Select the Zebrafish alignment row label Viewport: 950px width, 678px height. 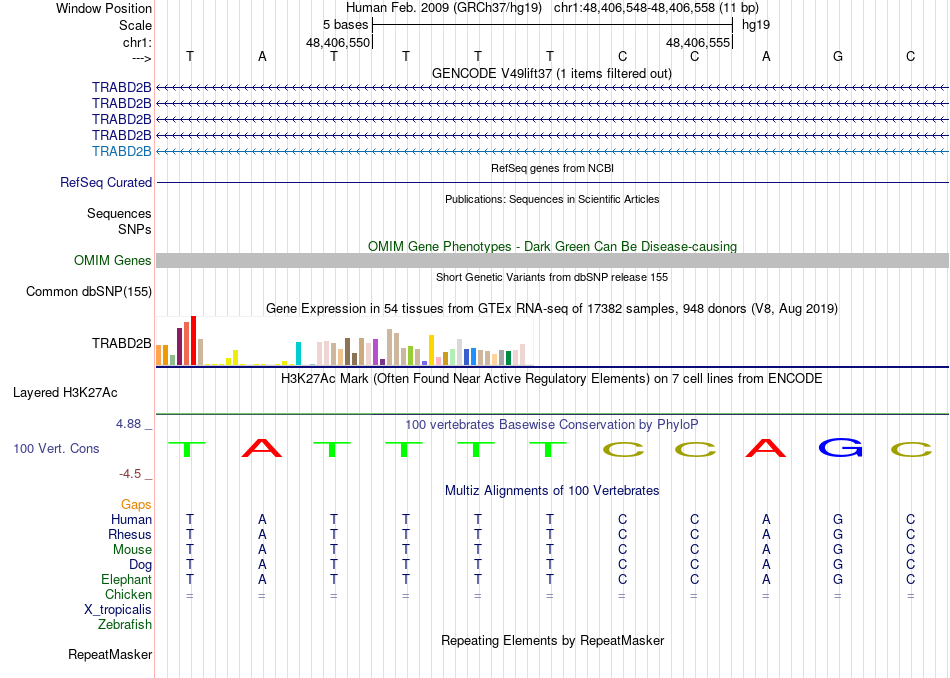tap(125, 624)
